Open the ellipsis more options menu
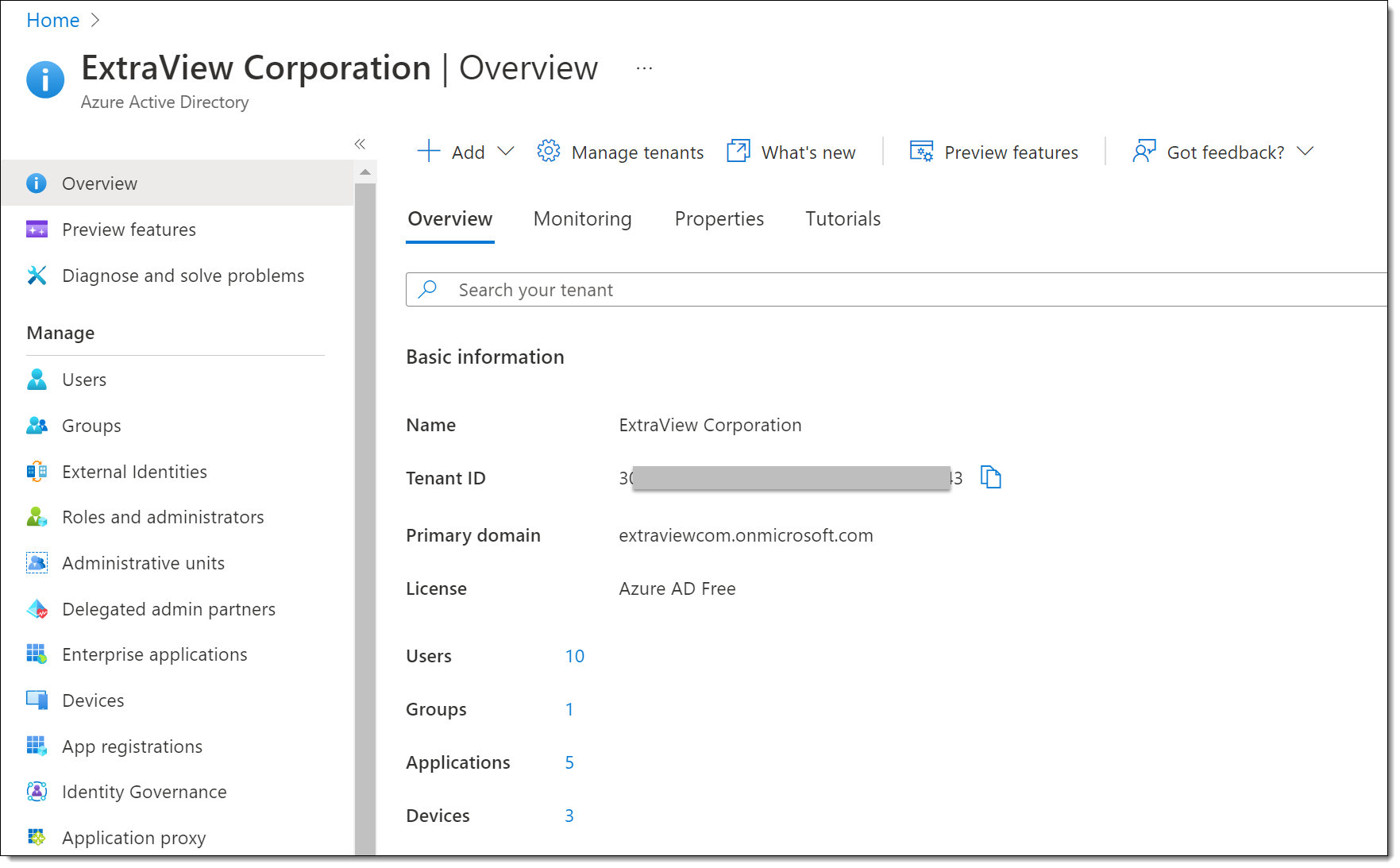Screen dimensions: 1400x868 tap(644, 68)
